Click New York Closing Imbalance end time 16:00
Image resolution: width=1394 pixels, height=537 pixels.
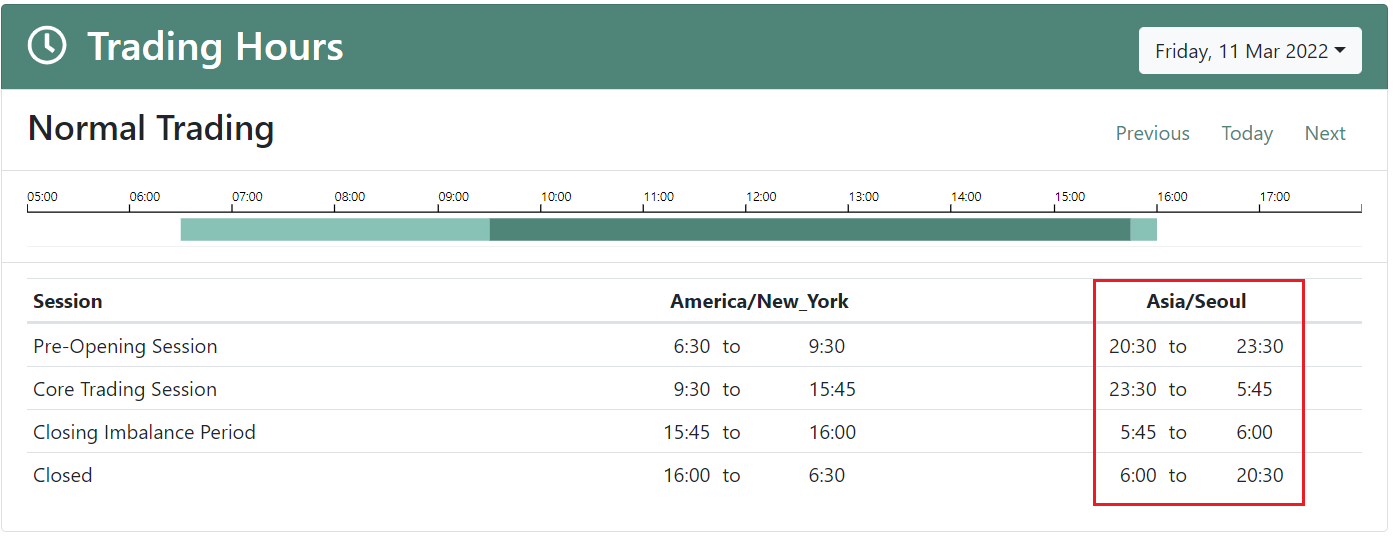(832, 433)
